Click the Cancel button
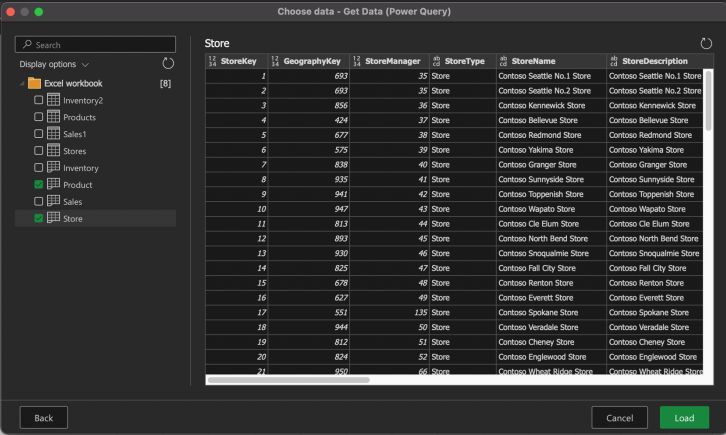The image size is (726, 435). click(619, 418)
